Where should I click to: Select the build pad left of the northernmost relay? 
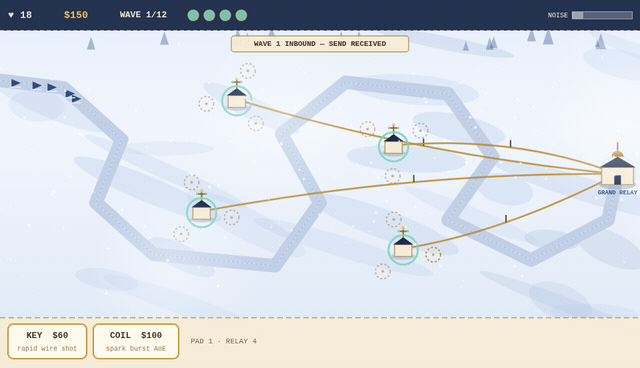tap(207, 104)
